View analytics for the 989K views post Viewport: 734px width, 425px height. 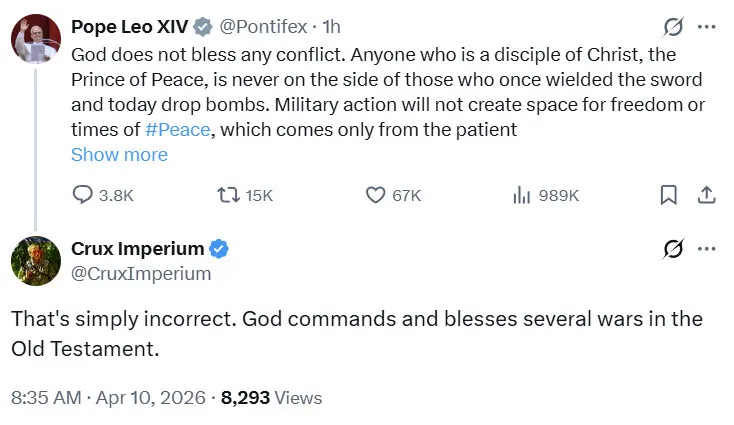521,195
